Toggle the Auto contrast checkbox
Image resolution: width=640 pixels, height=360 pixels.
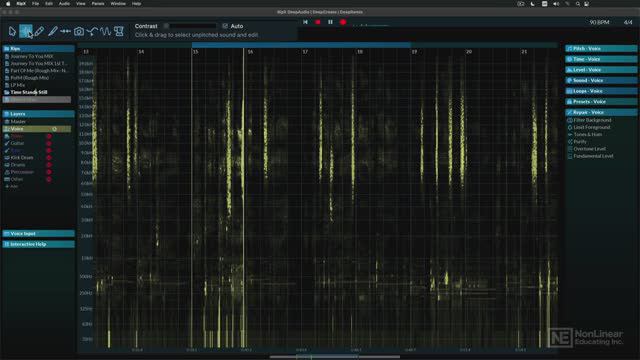225,26
